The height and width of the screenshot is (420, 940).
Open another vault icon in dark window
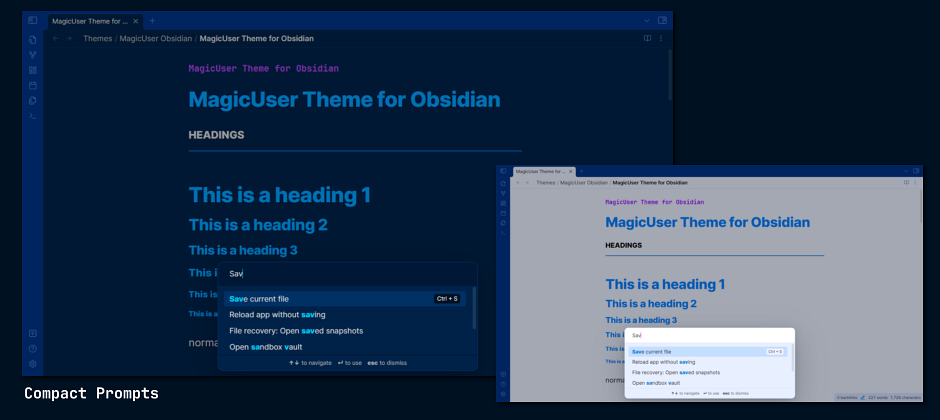[33, 333]
